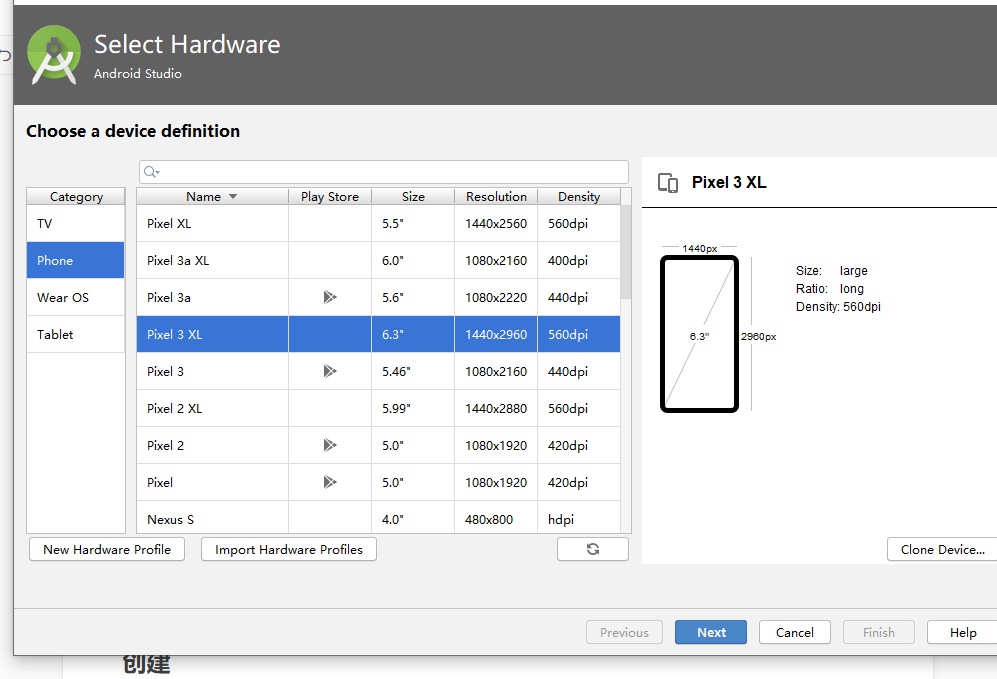Click the device icon beside Pixel 3 XL title
Viewport: 997px width, 679px height.
point(668,183)
